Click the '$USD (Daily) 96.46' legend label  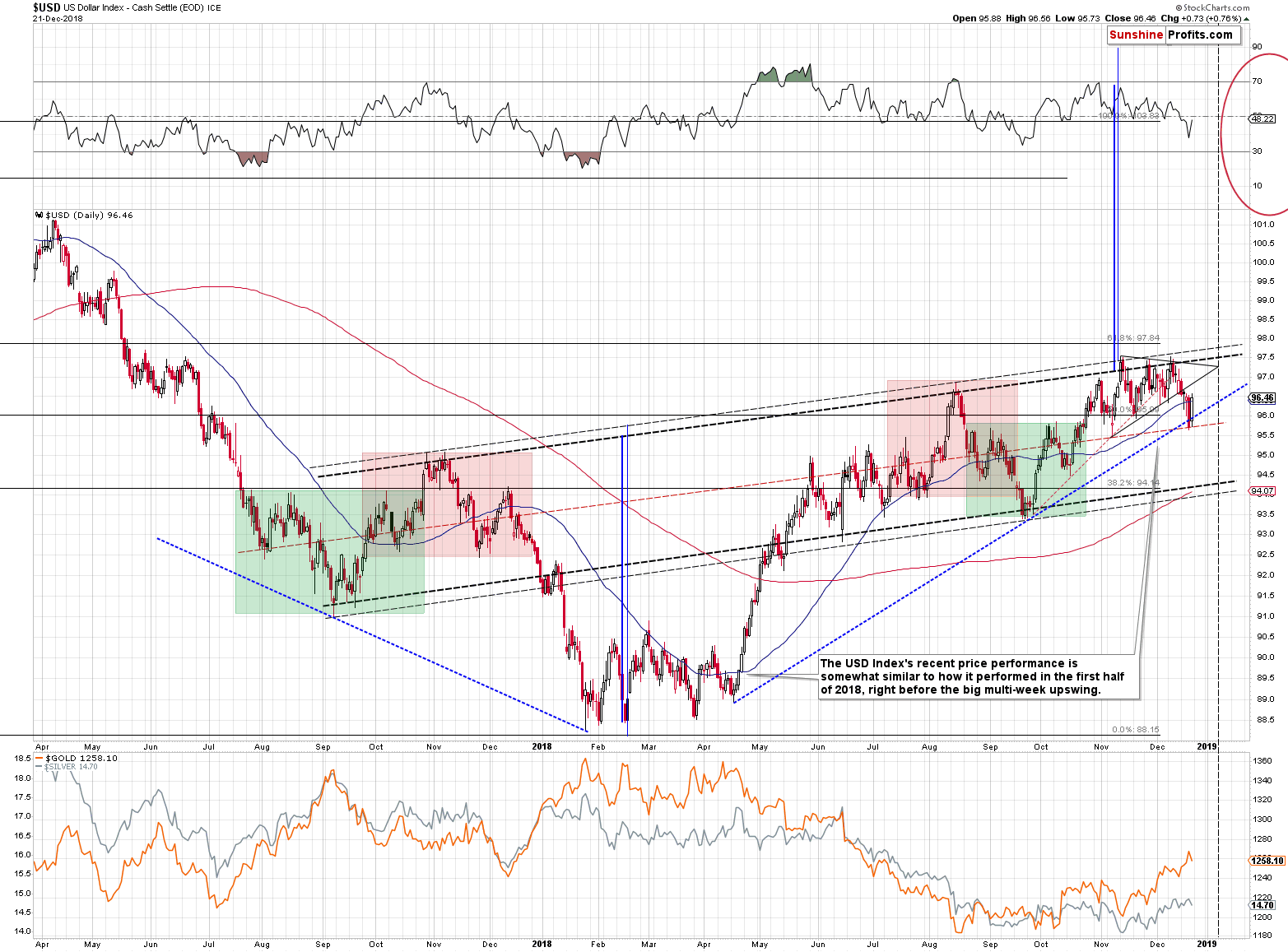(89, 216)
